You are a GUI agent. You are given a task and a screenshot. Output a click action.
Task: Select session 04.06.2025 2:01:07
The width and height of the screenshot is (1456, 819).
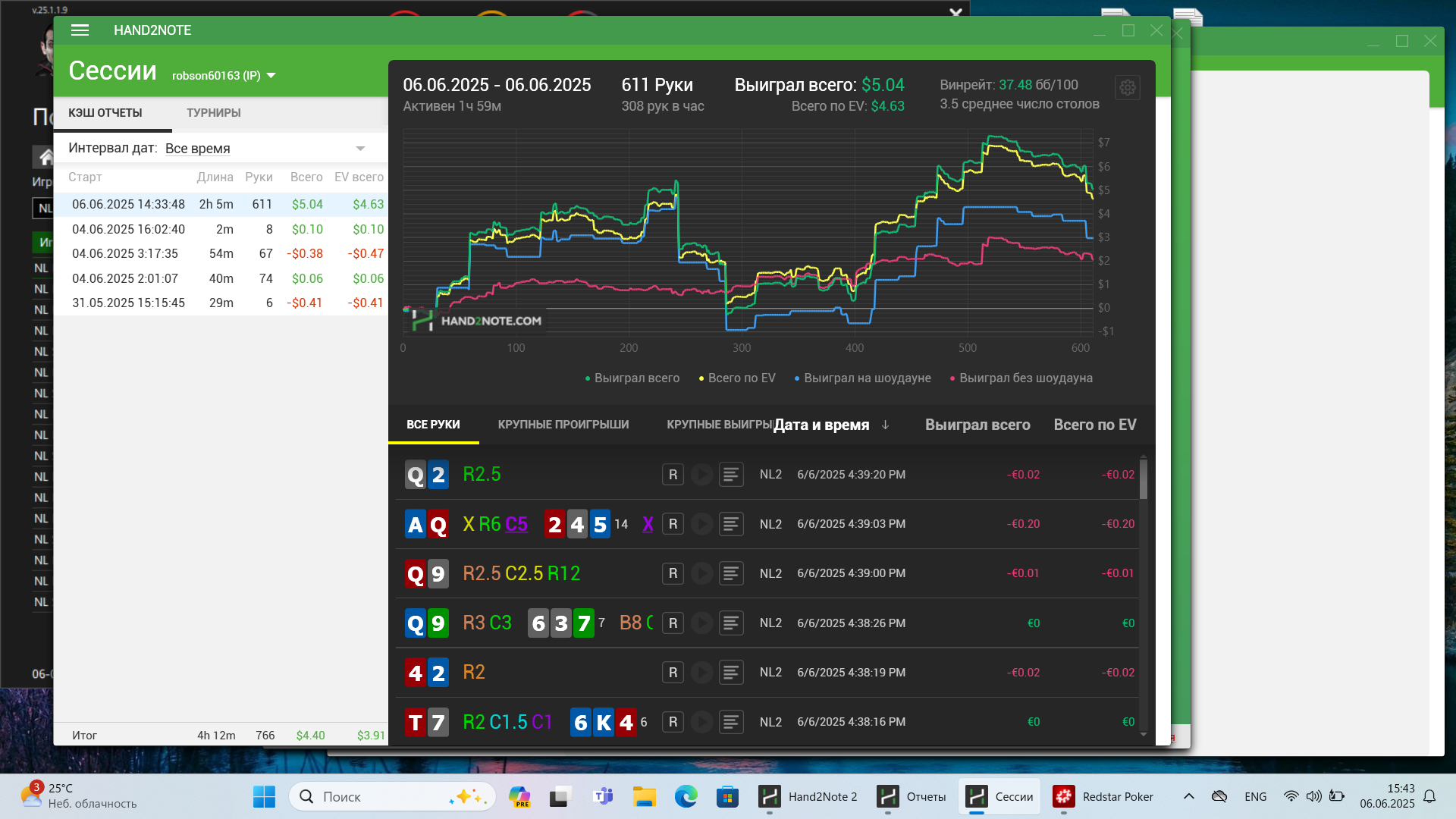coord(221,278)
